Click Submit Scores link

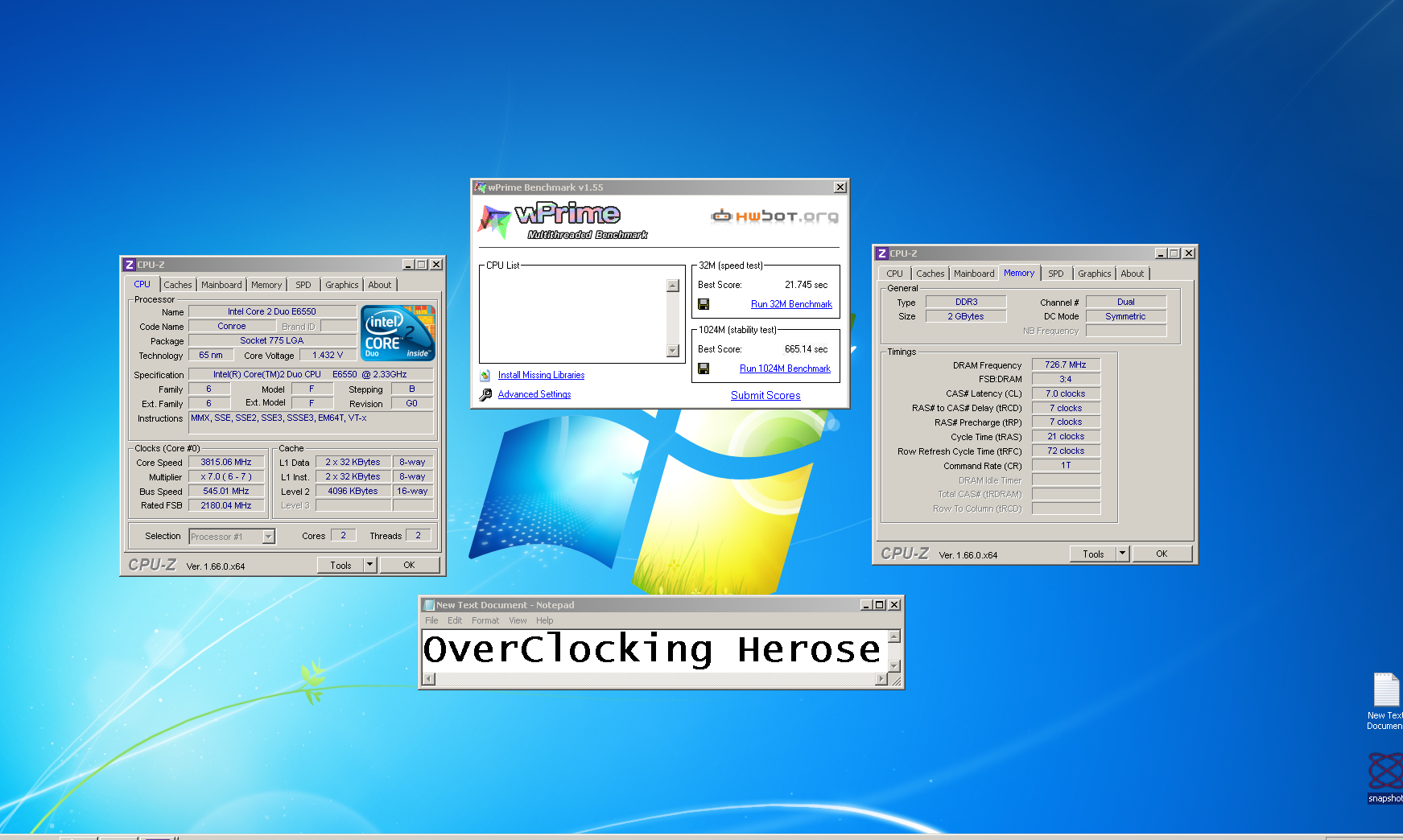[x=765, y=395]
